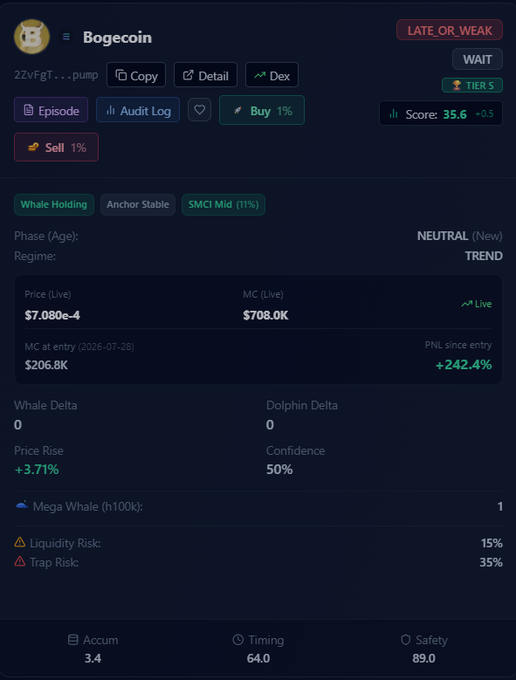Click the Confidence value 50%

pyautogui.click(x=279, y=470)
